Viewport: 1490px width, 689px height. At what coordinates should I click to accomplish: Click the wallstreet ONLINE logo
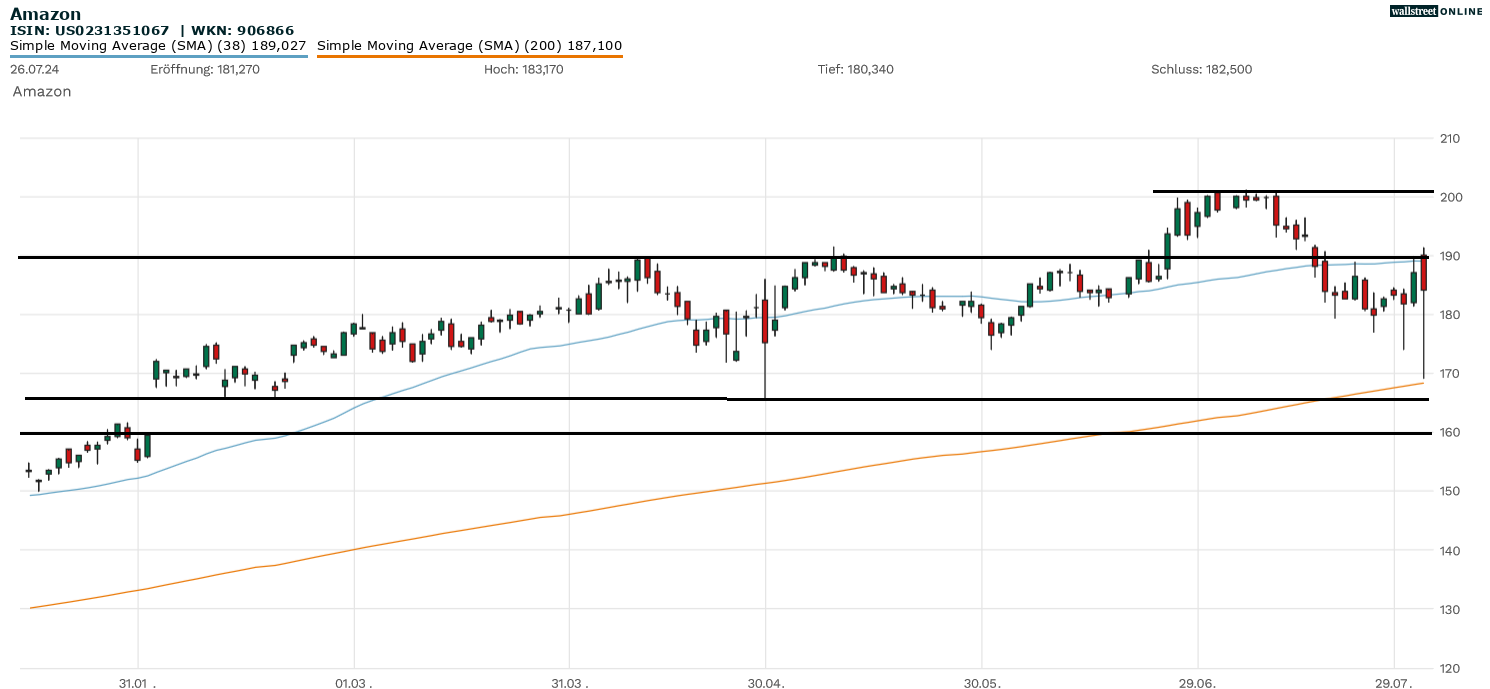[1437, 11]
